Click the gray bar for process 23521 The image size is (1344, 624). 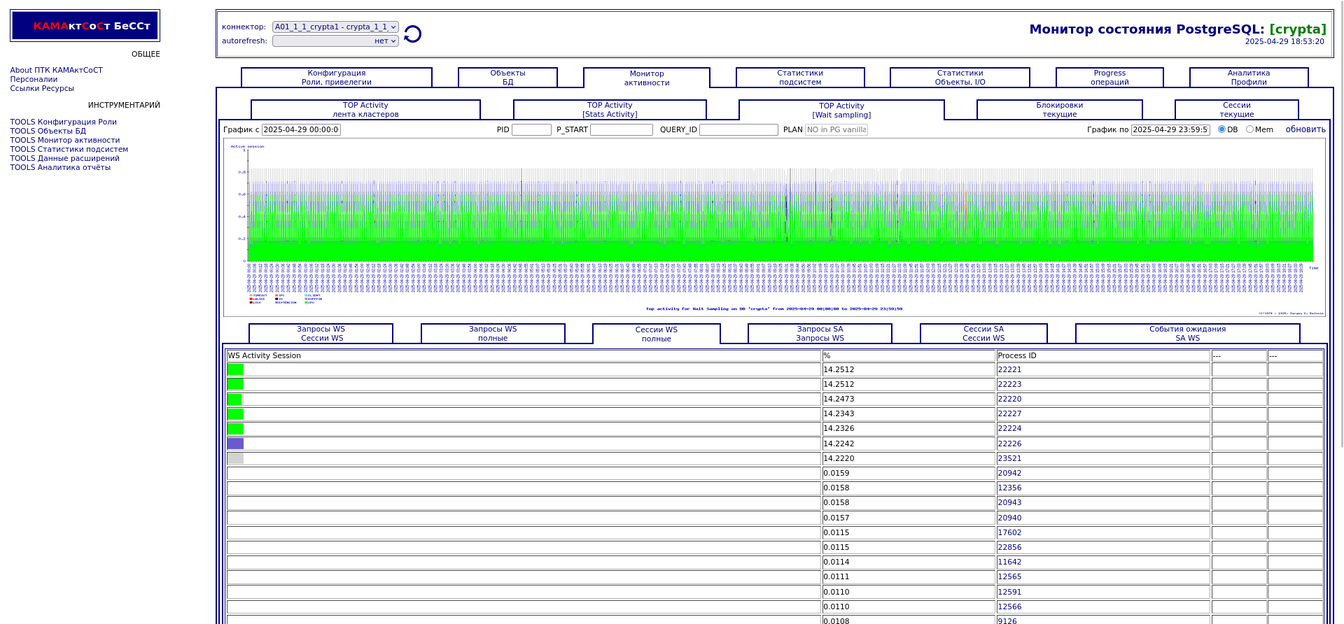coord(235,459)
